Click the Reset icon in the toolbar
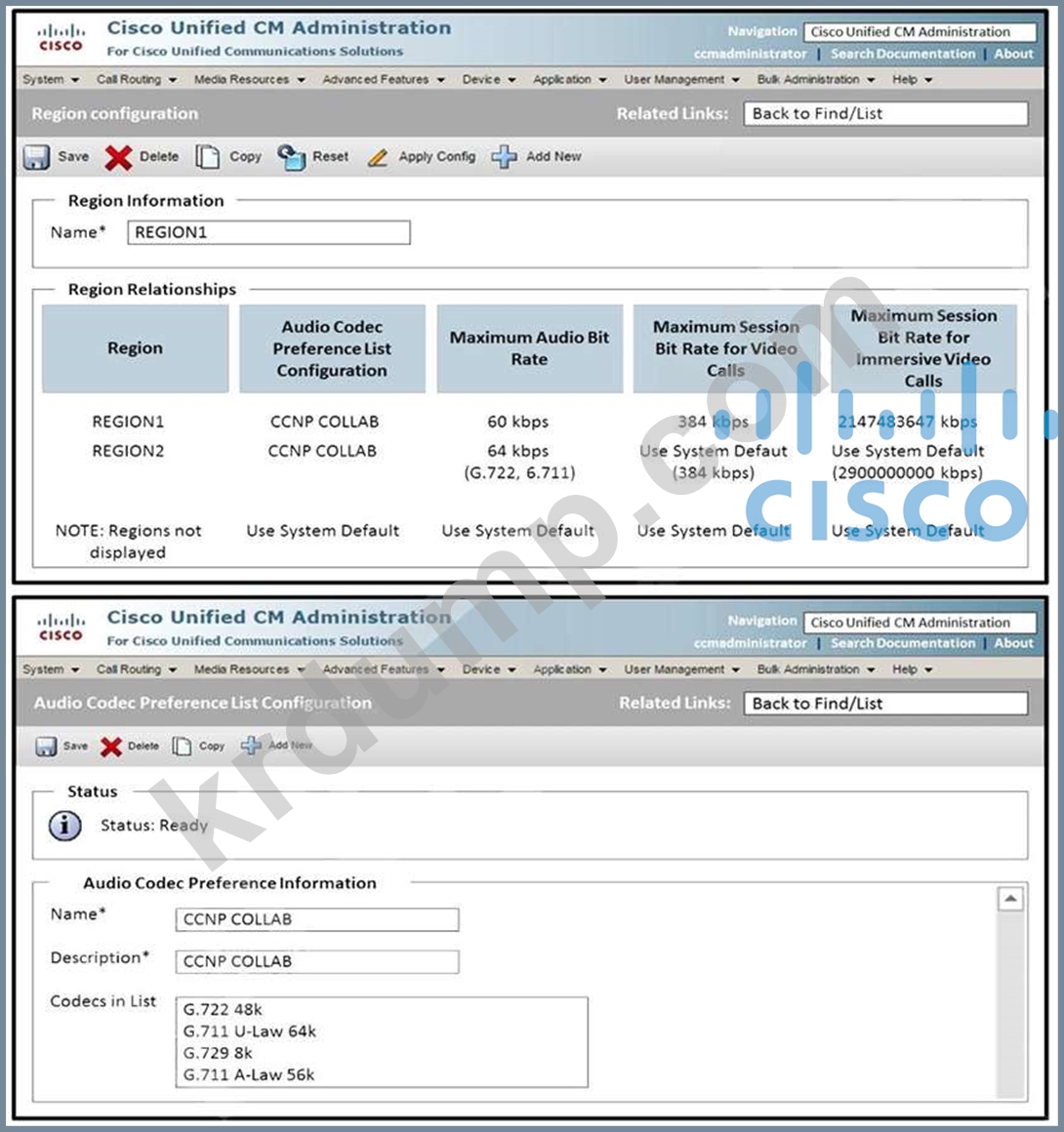Screen dimensions: 1064x1132 (x=291, y=157)
